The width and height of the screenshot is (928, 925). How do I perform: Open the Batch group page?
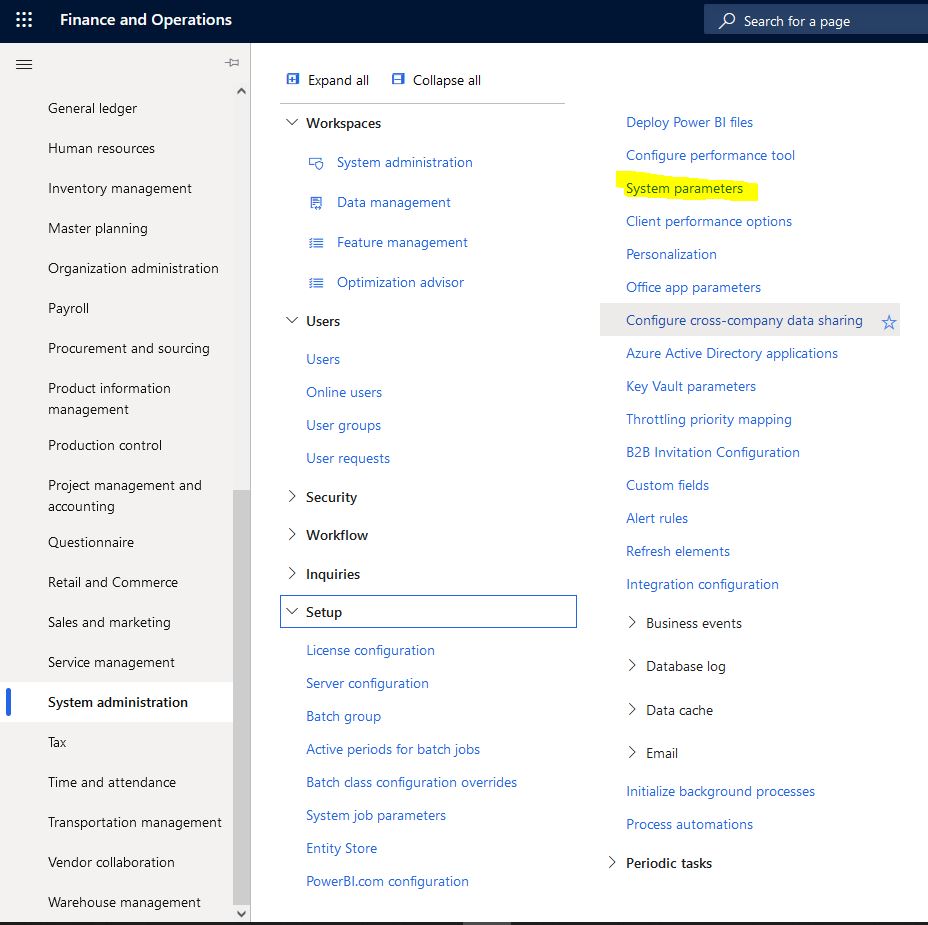[x=343, y=717]
